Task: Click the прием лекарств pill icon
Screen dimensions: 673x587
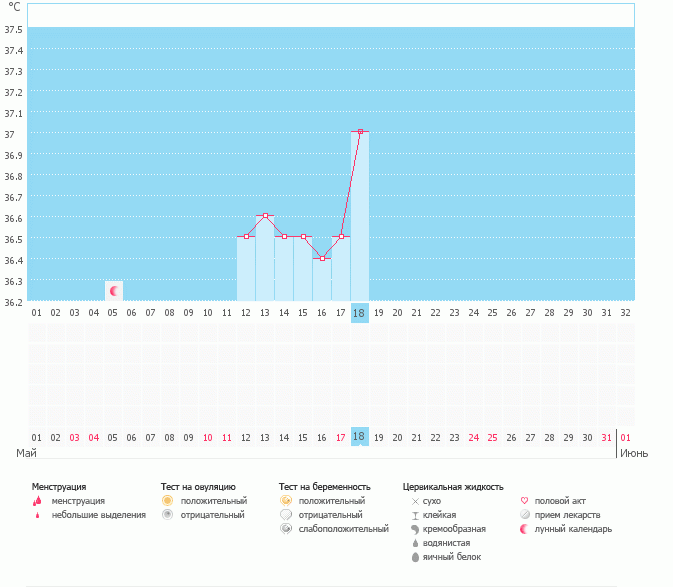Action: 525,515
